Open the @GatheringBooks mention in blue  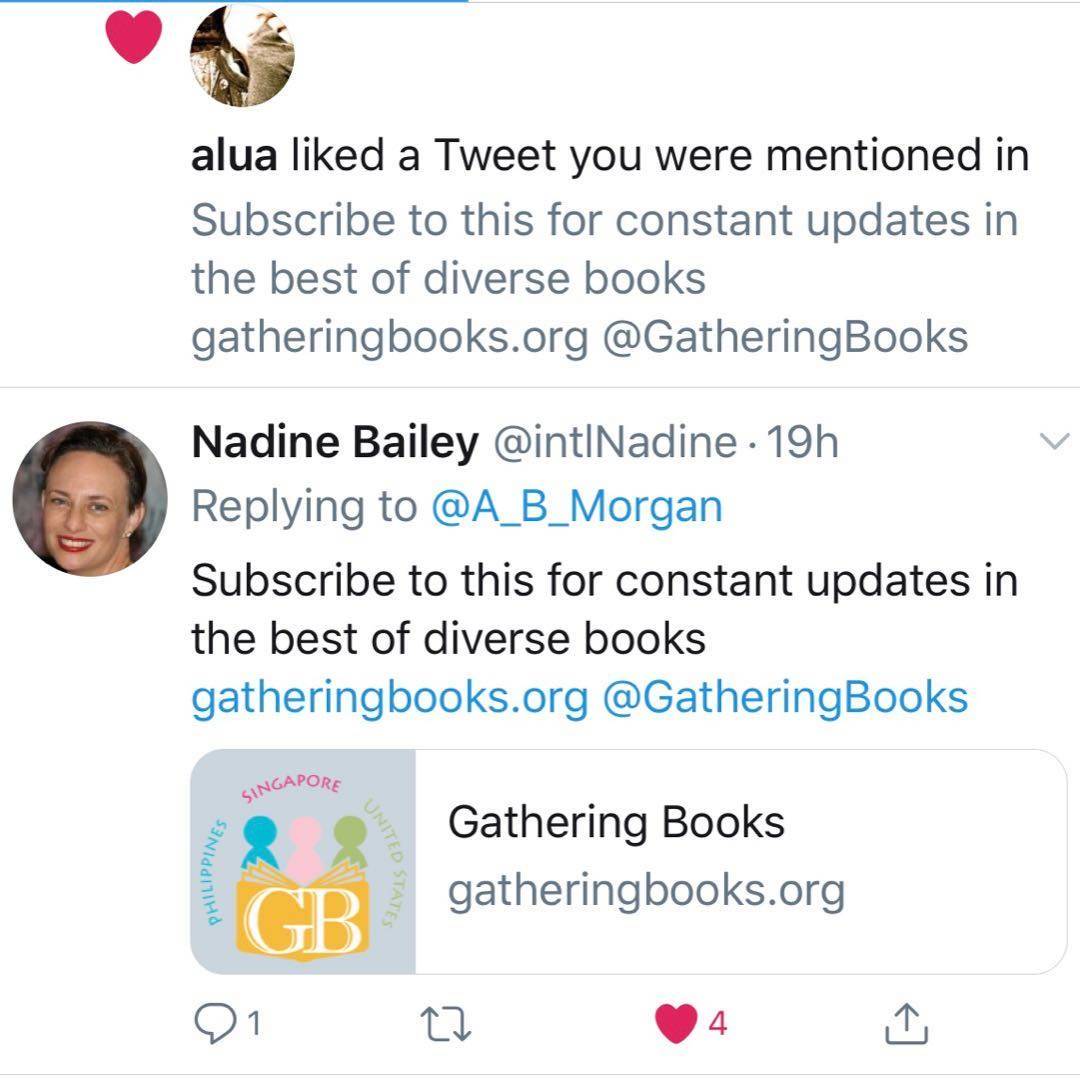pos(785,697)
